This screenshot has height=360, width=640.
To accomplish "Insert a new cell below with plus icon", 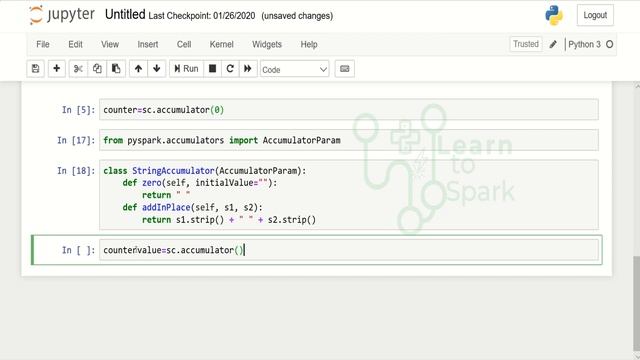I will click(57, 69).
